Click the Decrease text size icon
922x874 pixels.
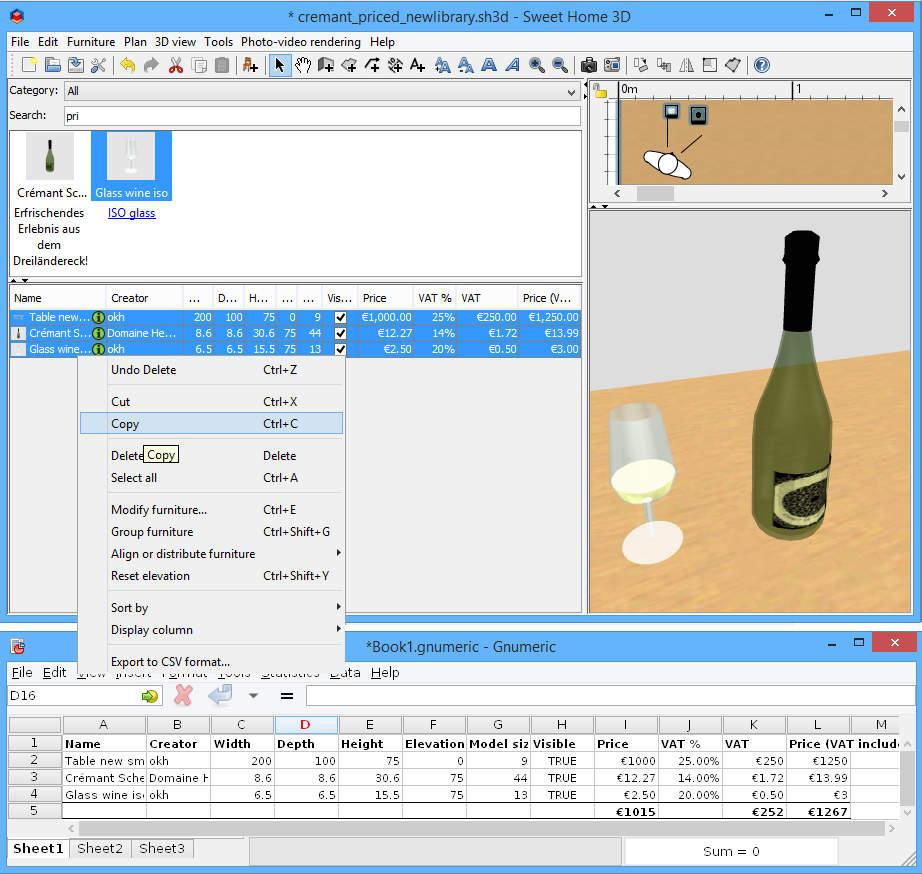point(466,65)
